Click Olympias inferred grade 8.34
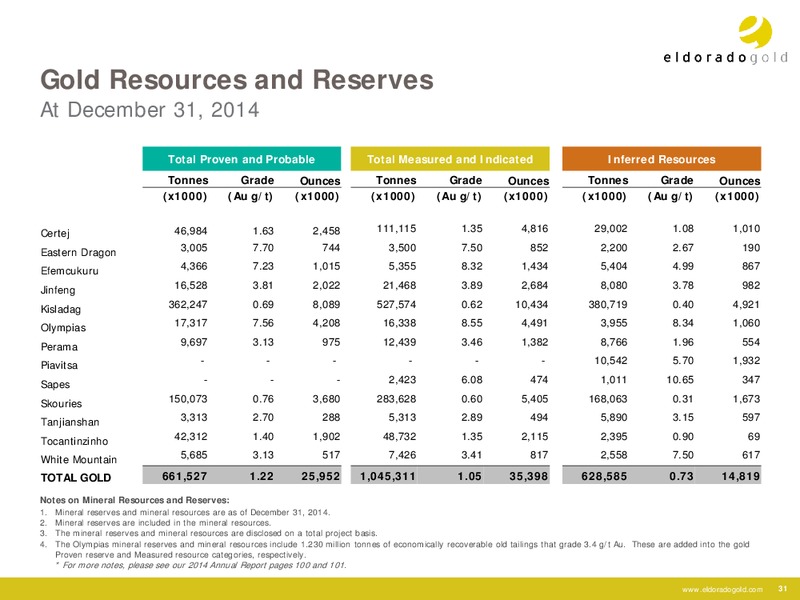800x600 pixels. [x=683, y=323]
